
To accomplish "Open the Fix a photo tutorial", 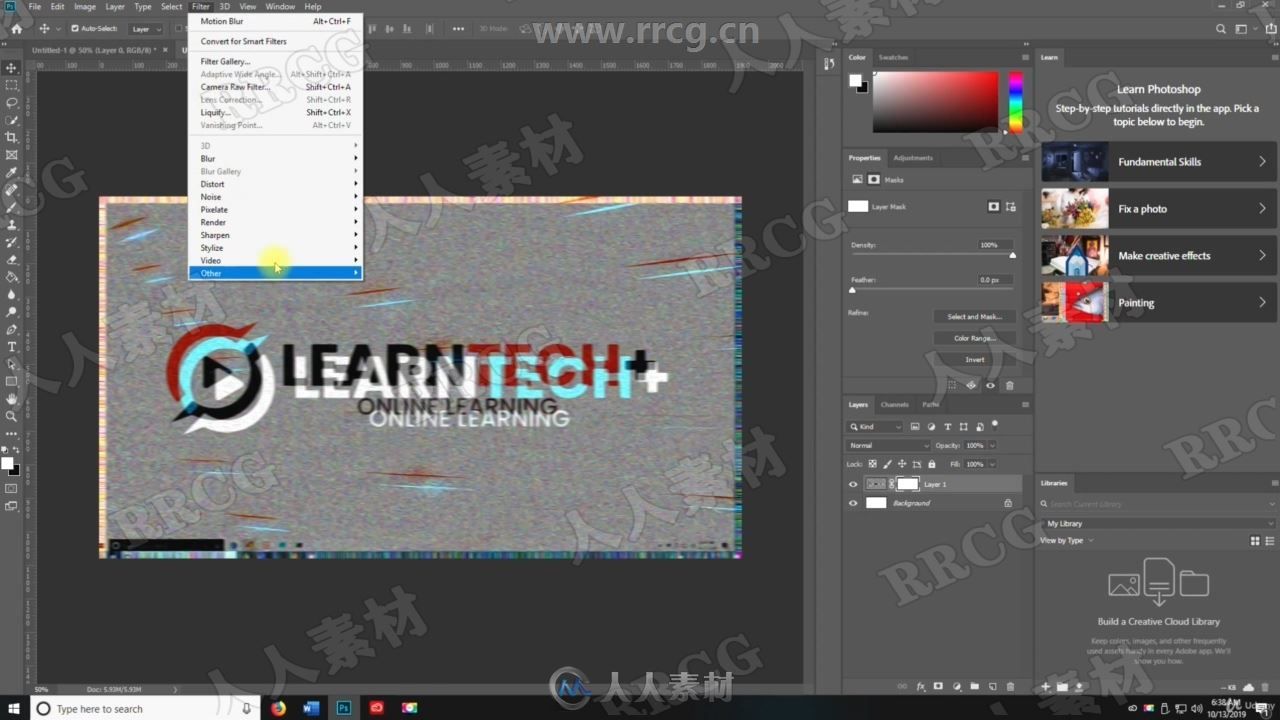I will (1159, 209).
